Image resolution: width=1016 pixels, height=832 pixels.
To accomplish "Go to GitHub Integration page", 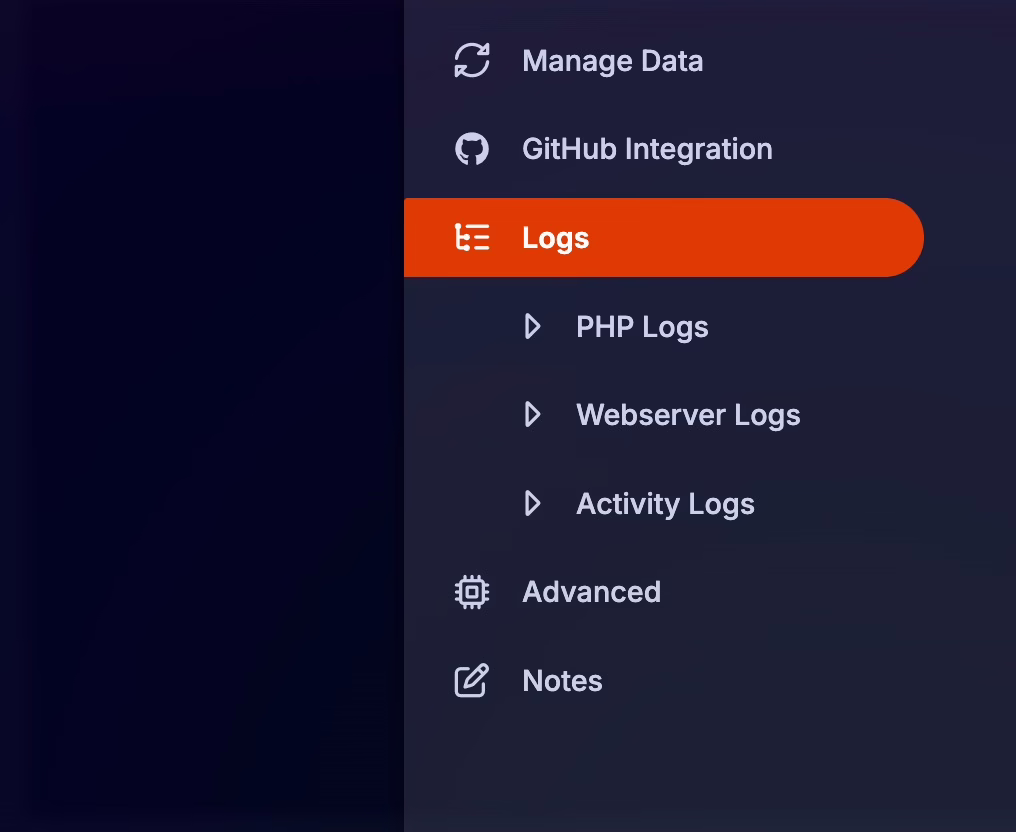I will point(647,150).
